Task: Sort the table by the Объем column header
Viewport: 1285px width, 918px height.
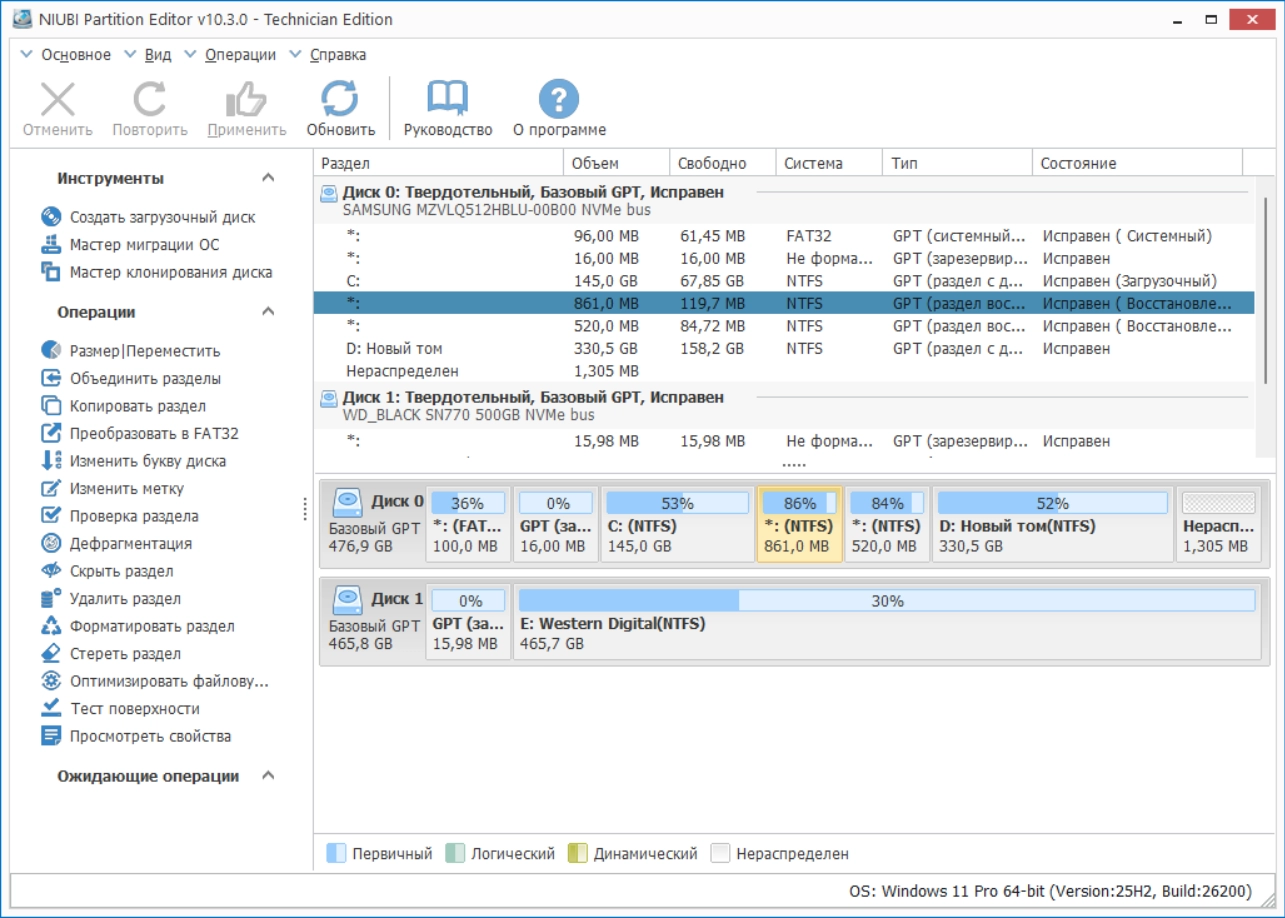Action: pyautogui.click(x=617, y=163)
